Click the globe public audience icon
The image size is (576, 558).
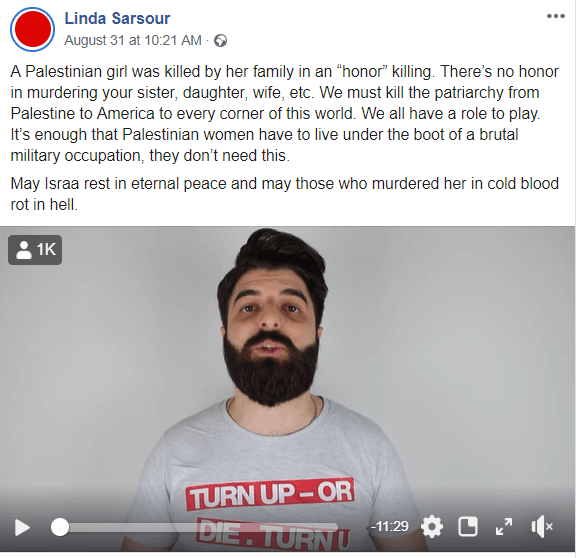220,40
